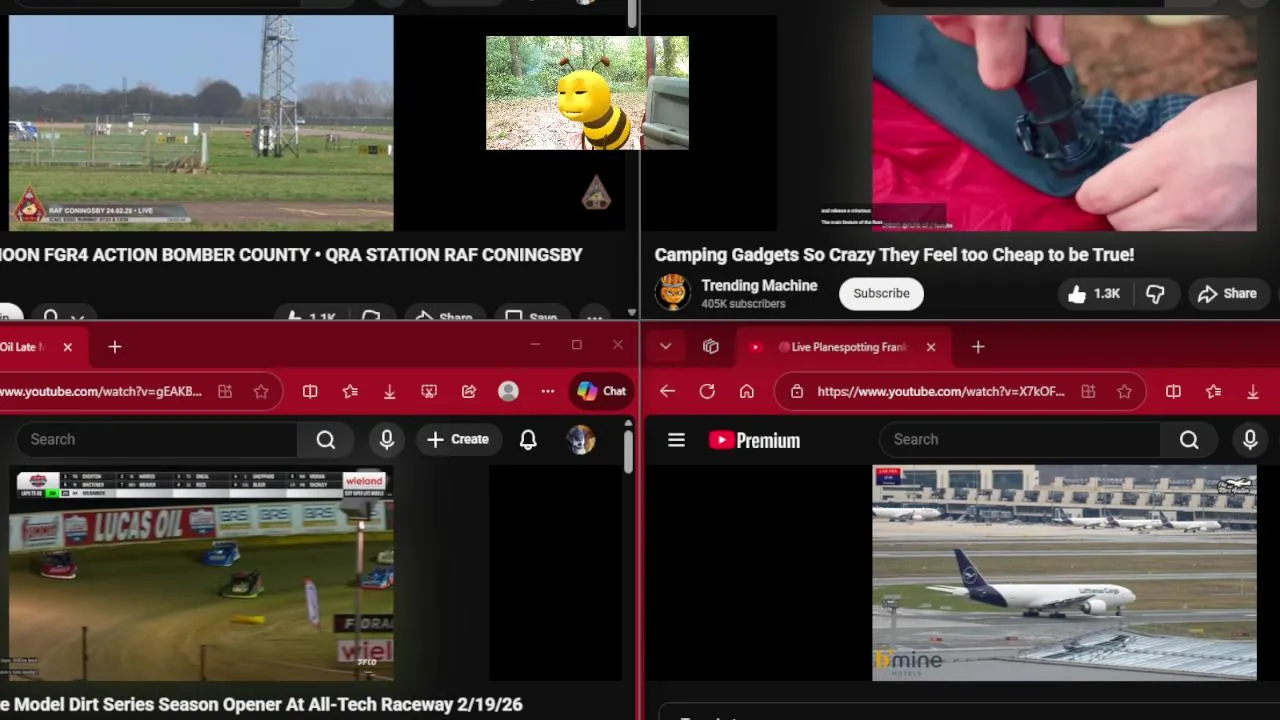View site info lock icon
1280x720 pixels.
pyautogui.click(x=797, y=392)
